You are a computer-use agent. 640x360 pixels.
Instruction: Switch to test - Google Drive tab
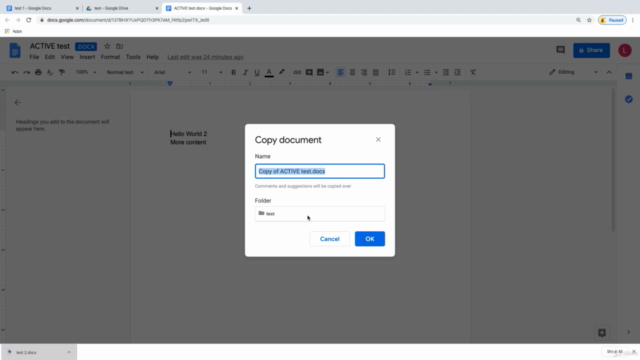click(122, 8)
